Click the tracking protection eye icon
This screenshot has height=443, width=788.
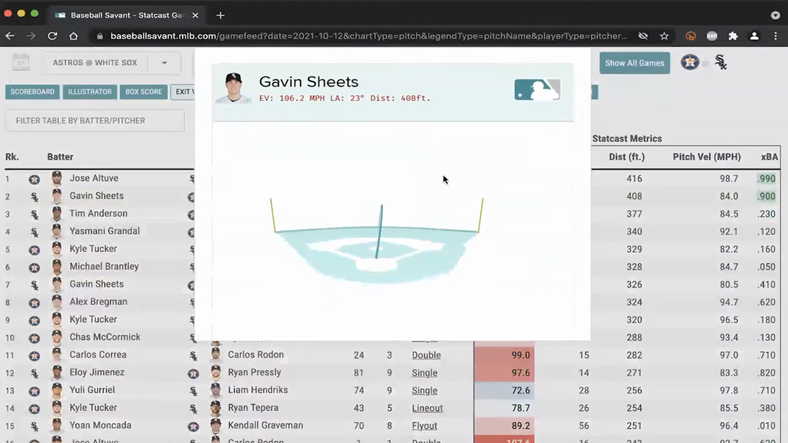643,36
